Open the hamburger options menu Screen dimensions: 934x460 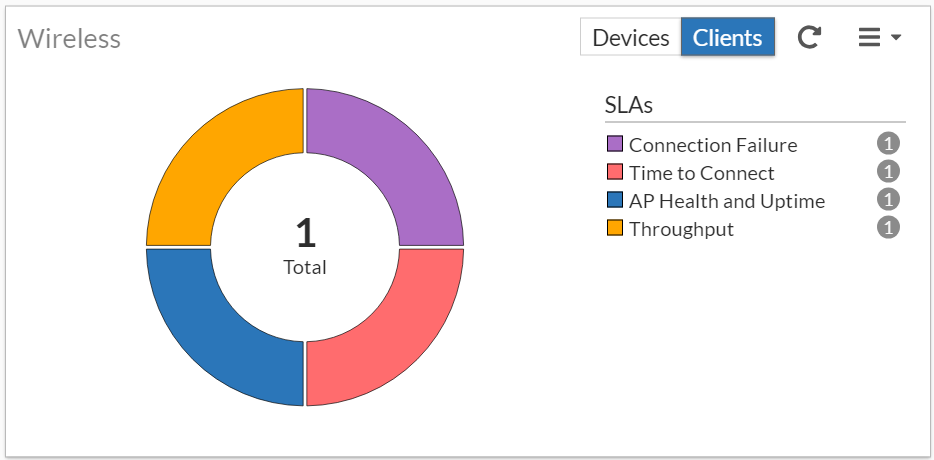pyautogui.click(x=879, y=38)
